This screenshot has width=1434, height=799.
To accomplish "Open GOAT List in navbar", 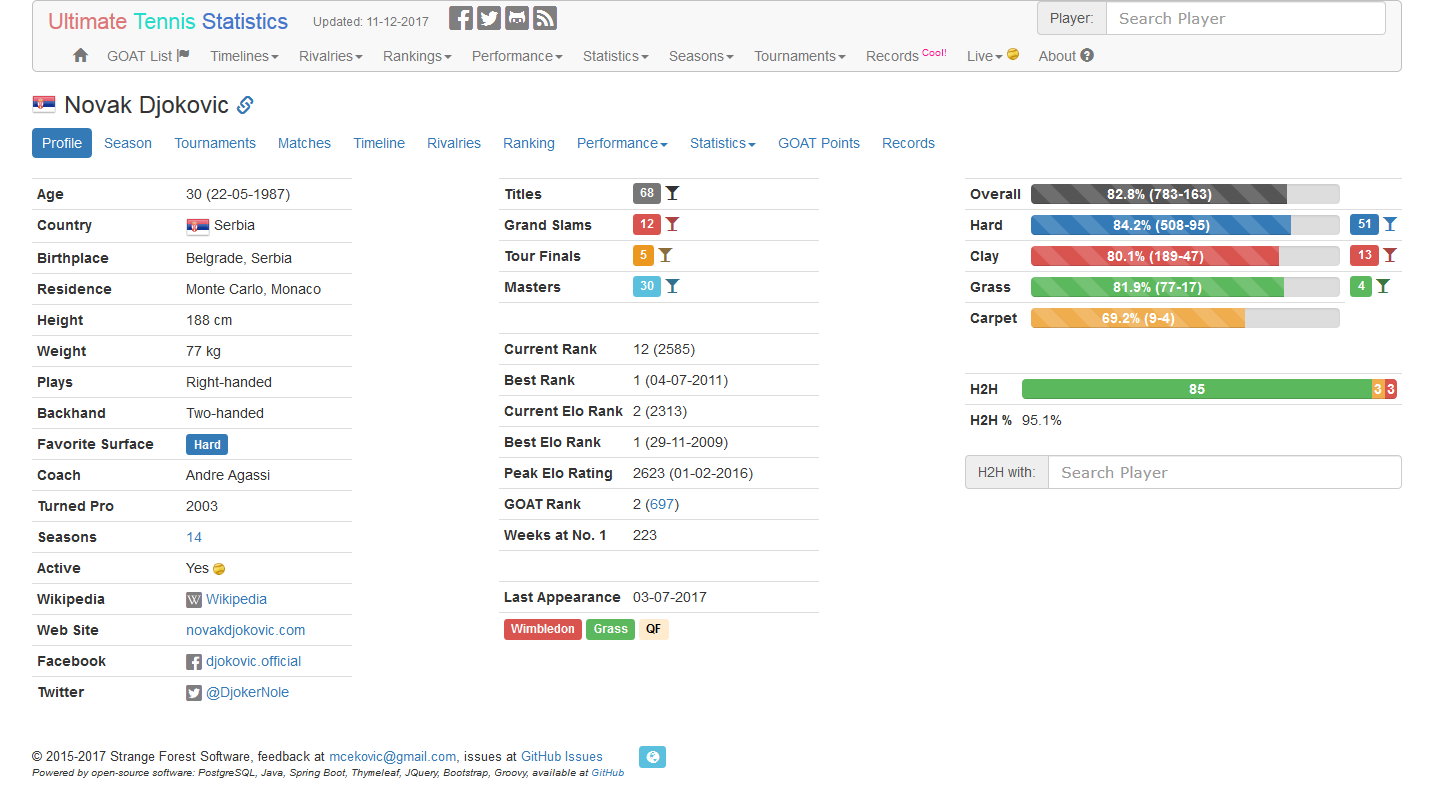I will coord(148,56).
